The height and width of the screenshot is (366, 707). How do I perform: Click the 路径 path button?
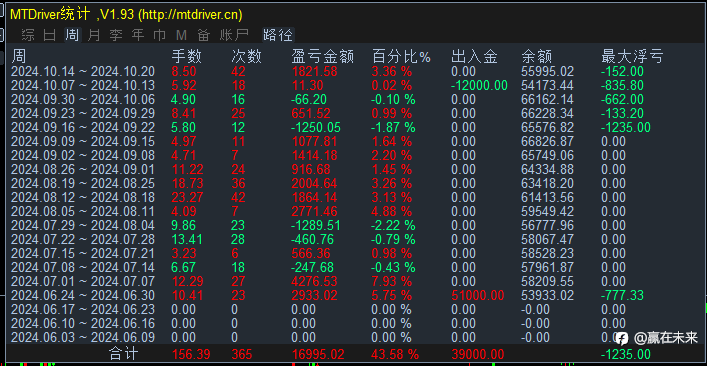pyautogui.click(x=278, y=35)
